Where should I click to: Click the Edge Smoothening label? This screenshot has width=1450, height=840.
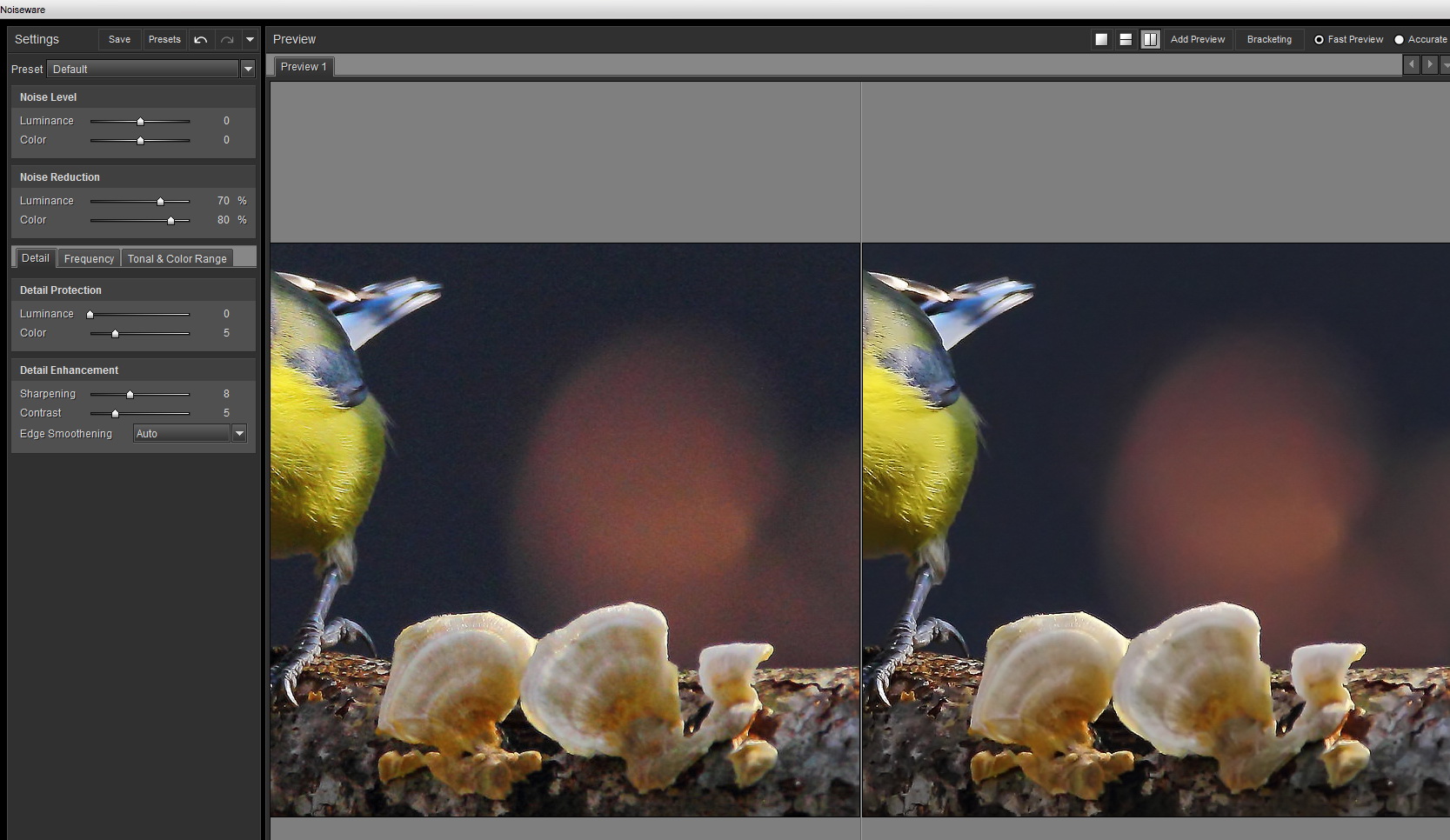[66, 434]
